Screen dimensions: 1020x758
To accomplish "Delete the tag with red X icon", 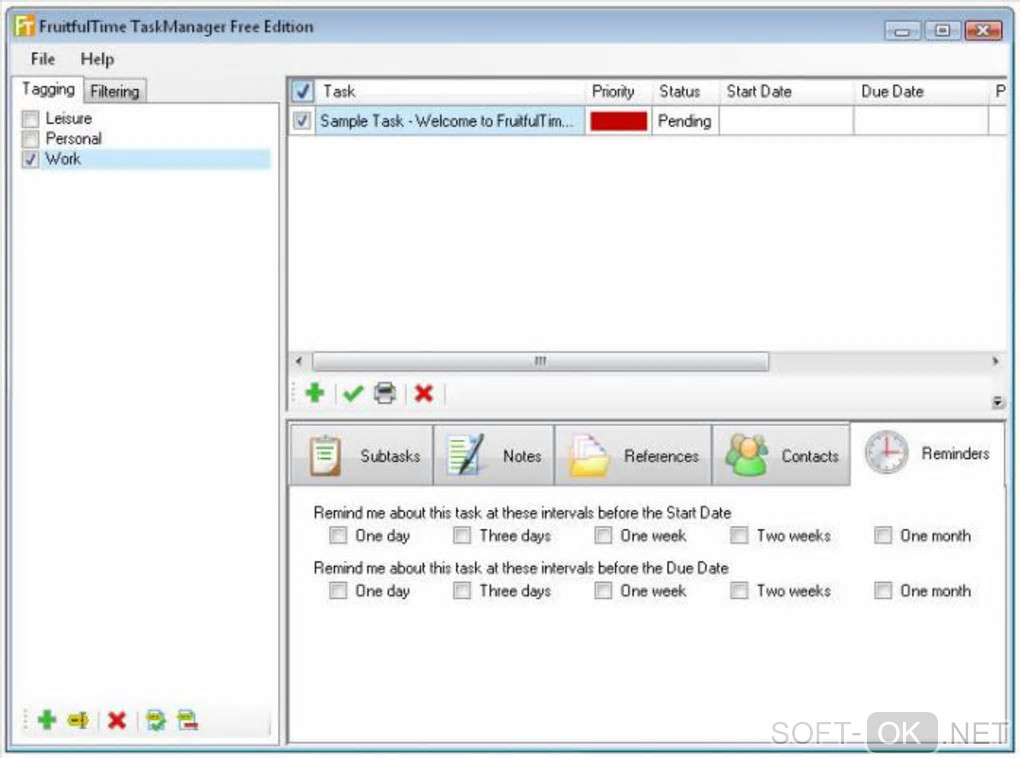I will point(117,720).
